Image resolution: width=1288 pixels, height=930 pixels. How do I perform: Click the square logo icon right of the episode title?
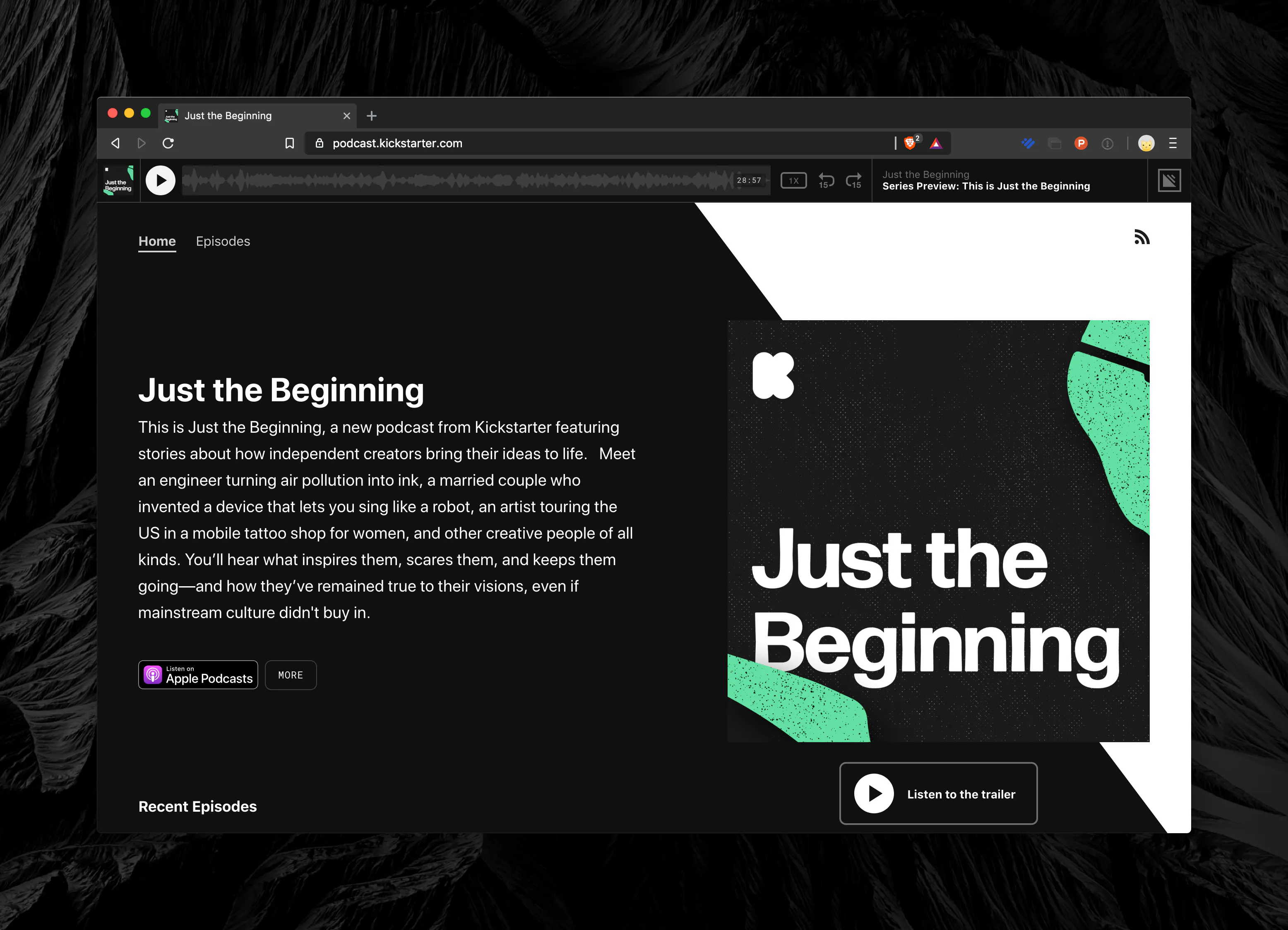[1169, 180]
